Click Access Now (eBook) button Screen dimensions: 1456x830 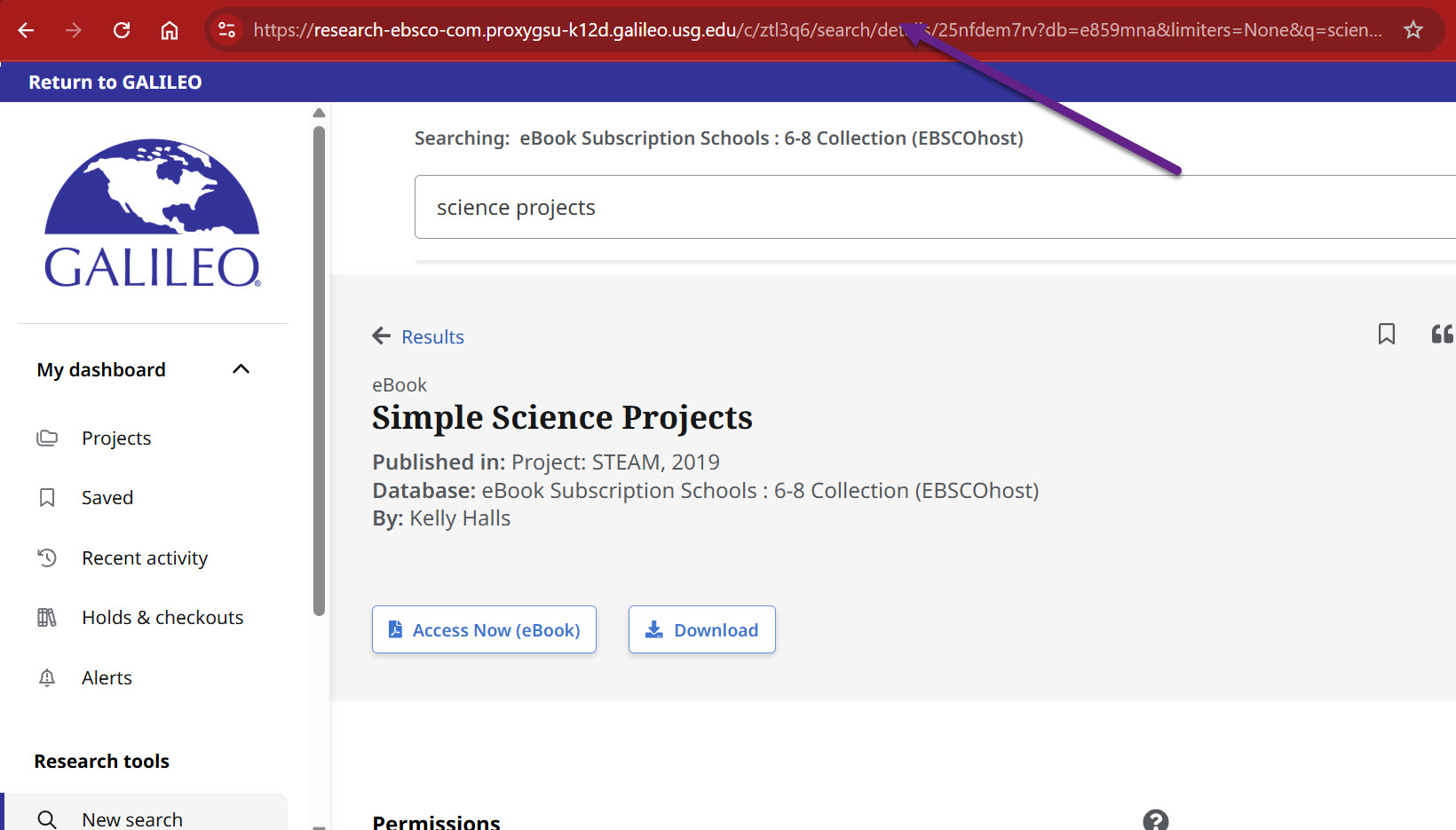[484, 629]
